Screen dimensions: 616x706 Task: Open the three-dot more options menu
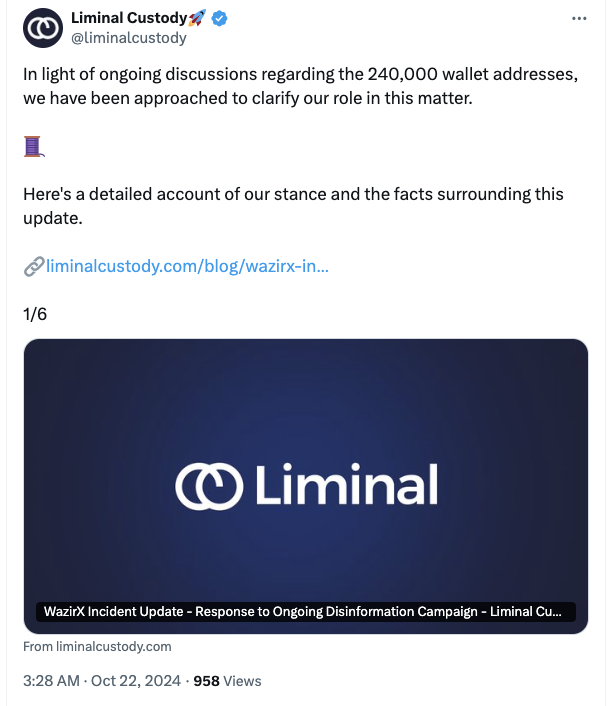(x=579, y=18)
